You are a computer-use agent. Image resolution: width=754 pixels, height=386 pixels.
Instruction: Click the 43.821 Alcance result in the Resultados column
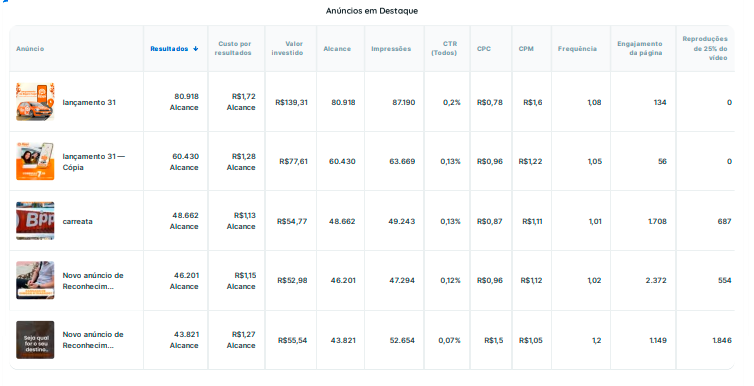[x=184, y=340]
